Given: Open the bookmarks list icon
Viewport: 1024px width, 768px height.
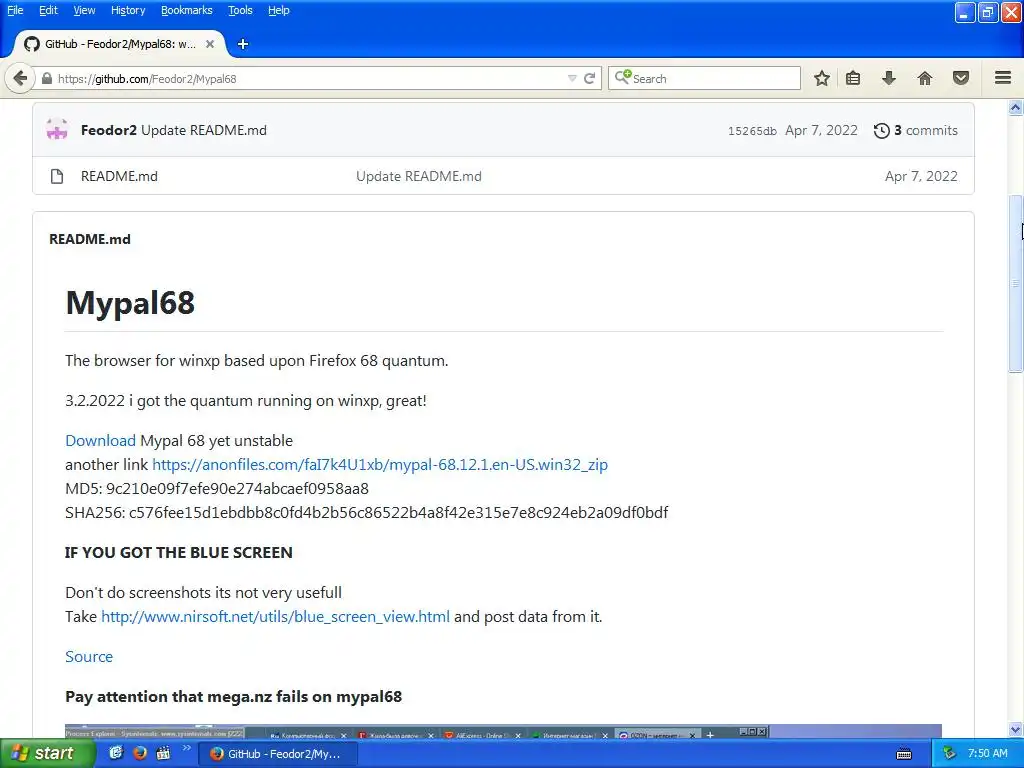Looking at the screenshot, I should (x=853, y=78).
